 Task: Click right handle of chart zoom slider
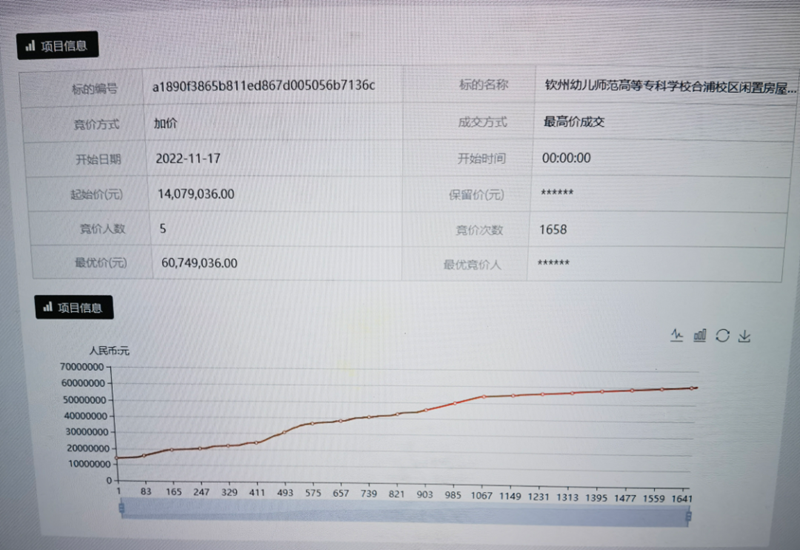pos(689,515)
